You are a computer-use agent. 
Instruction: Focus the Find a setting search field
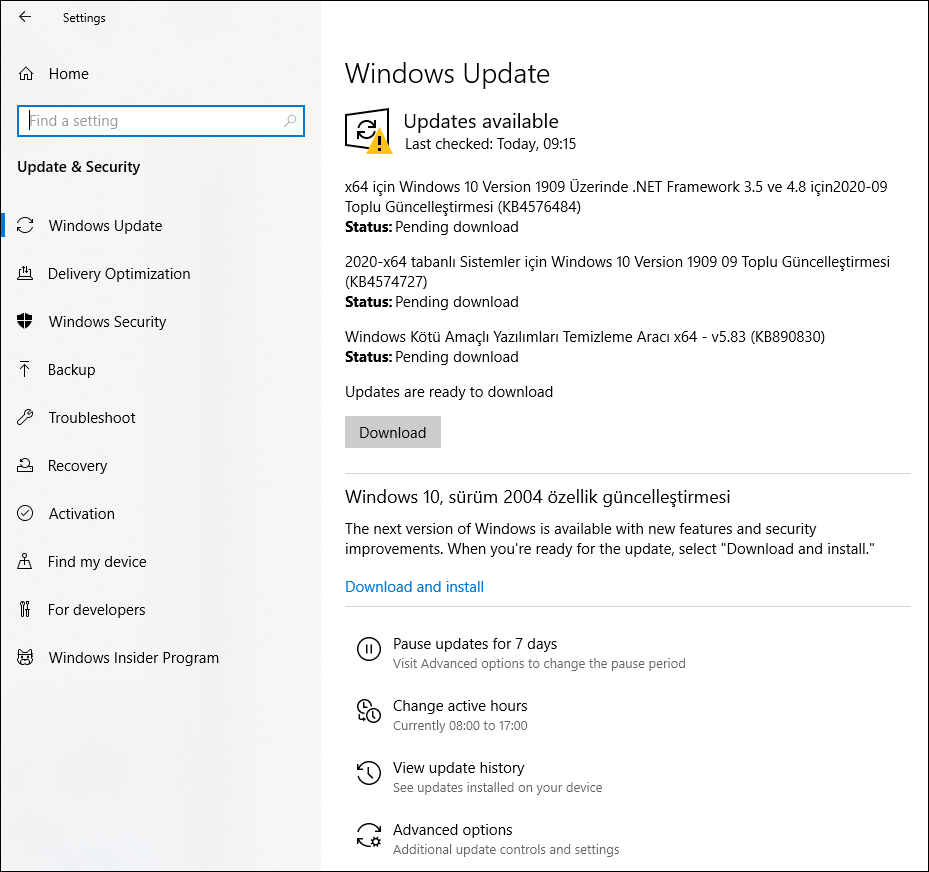150,121
